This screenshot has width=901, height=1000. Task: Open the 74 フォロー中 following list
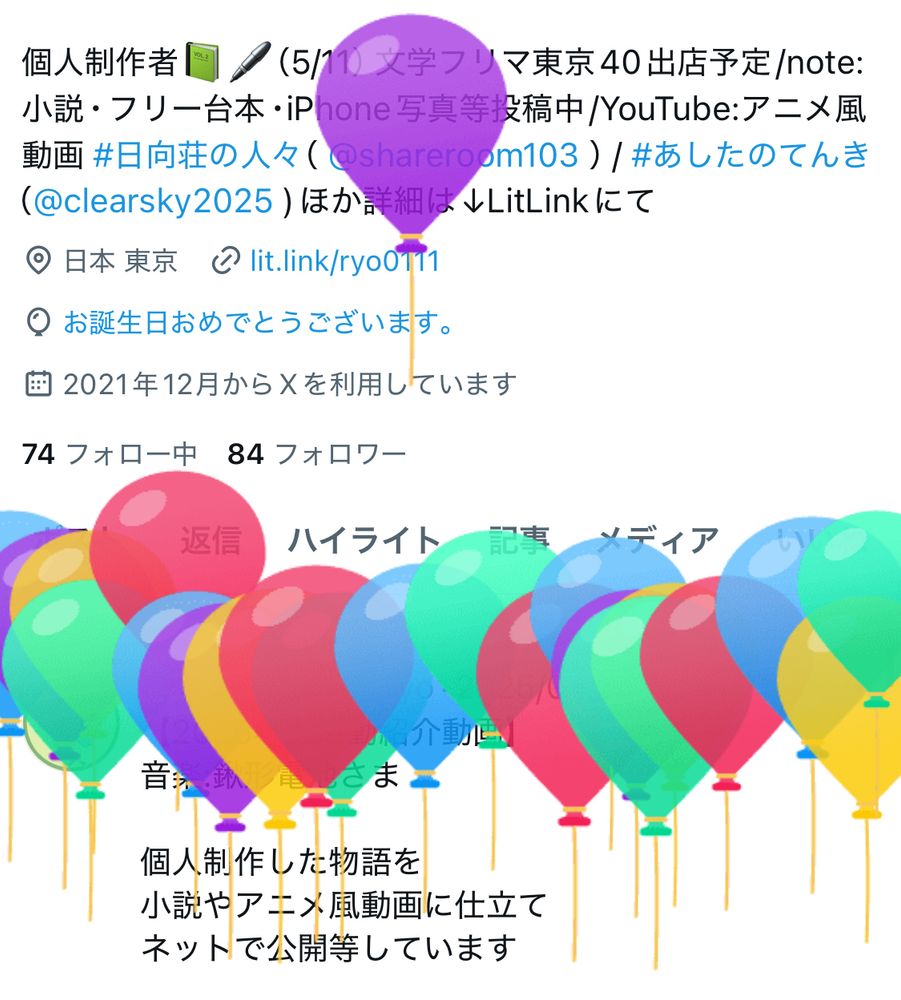coord(109,454)
